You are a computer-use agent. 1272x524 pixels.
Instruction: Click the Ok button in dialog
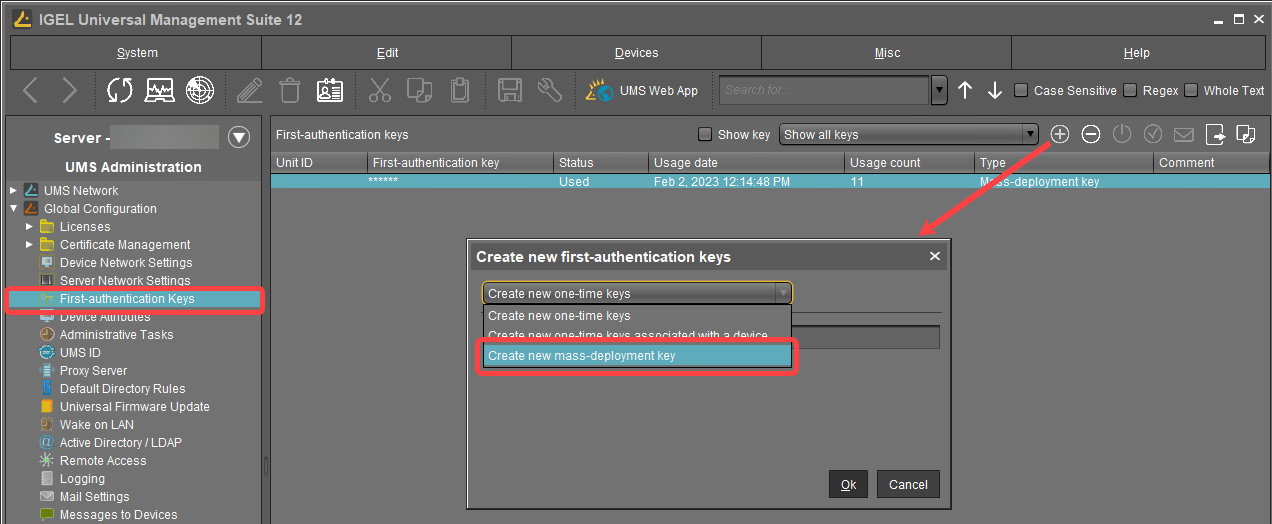848,484
